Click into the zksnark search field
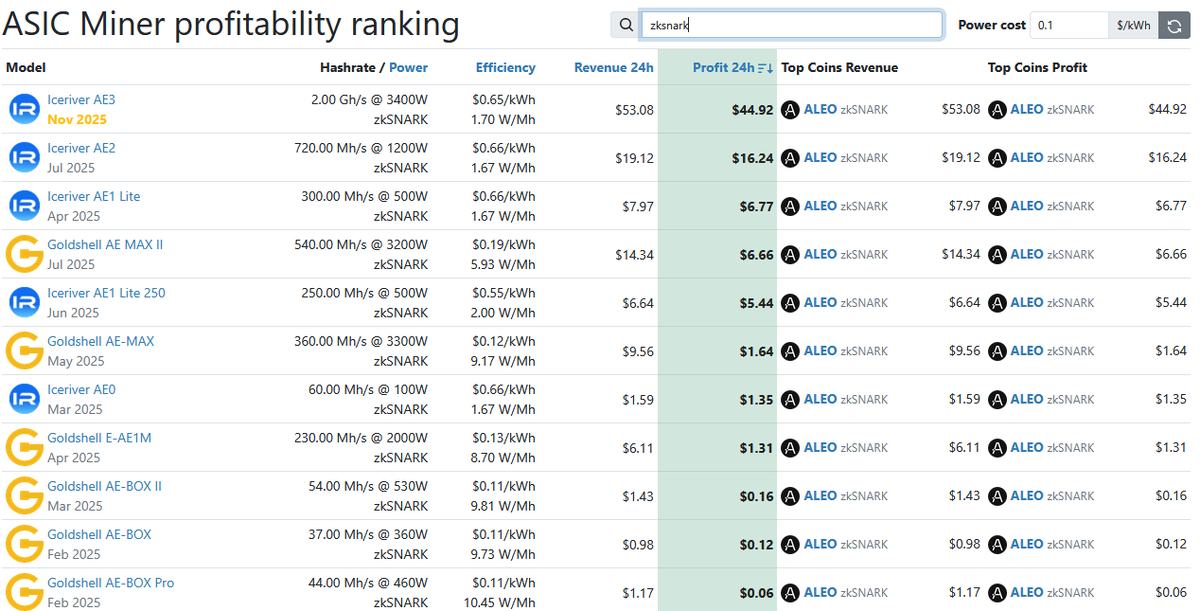This screenshot has width=1200, height=611. (x=791, y=25)
